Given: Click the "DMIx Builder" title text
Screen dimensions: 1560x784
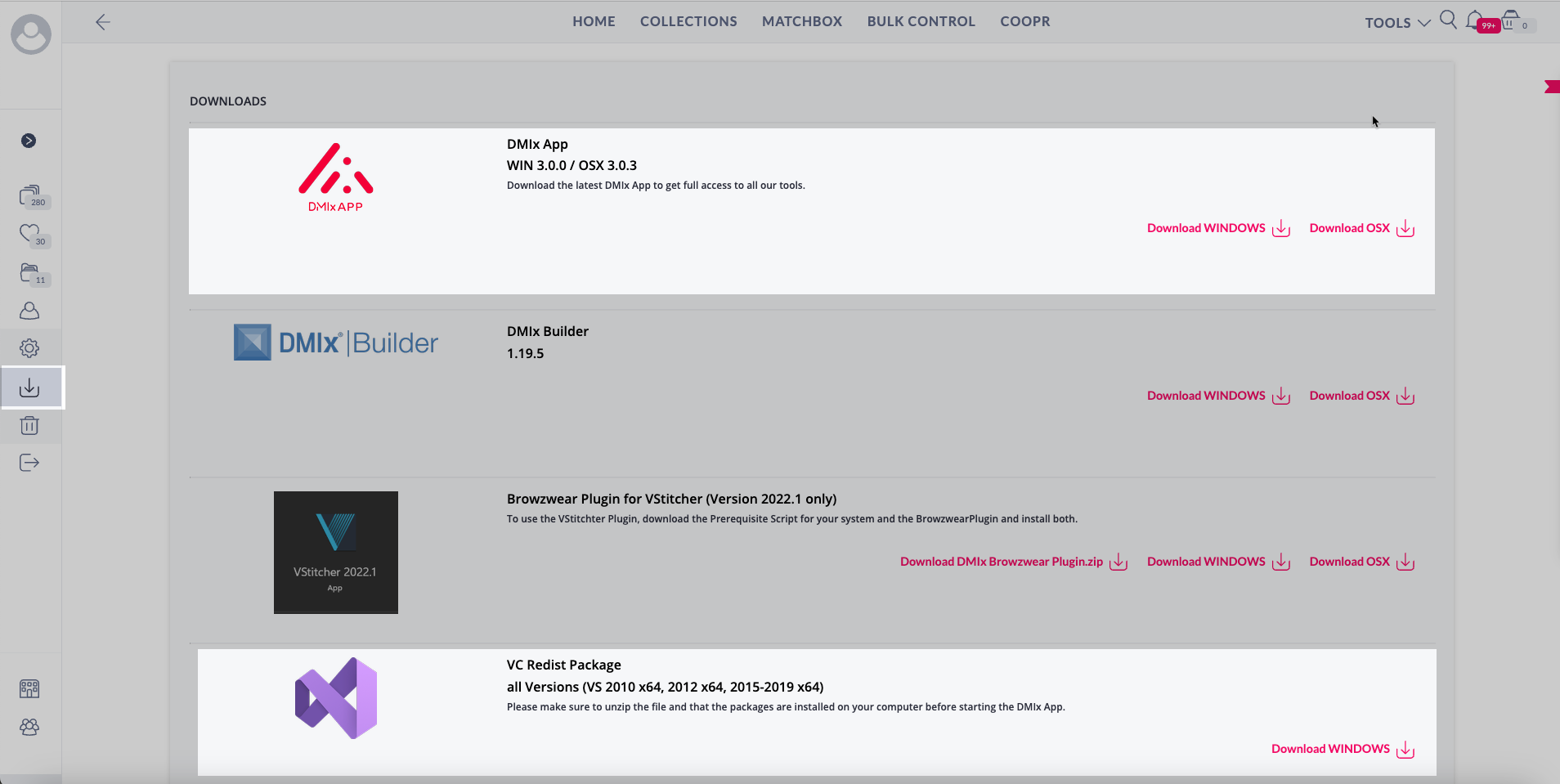Looking at the screenshot, I should coord(548,331).
